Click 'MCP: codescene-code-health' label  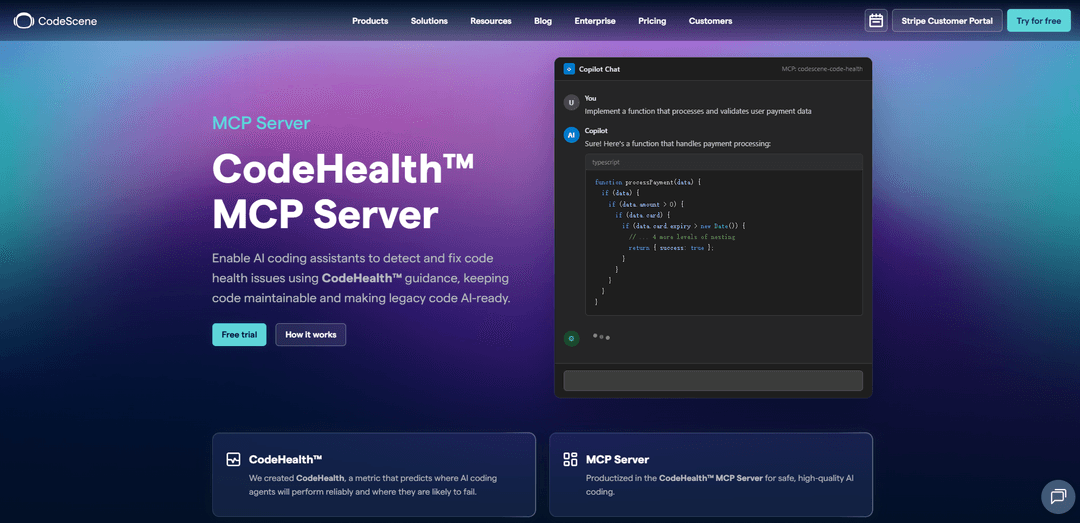(822, 69)
